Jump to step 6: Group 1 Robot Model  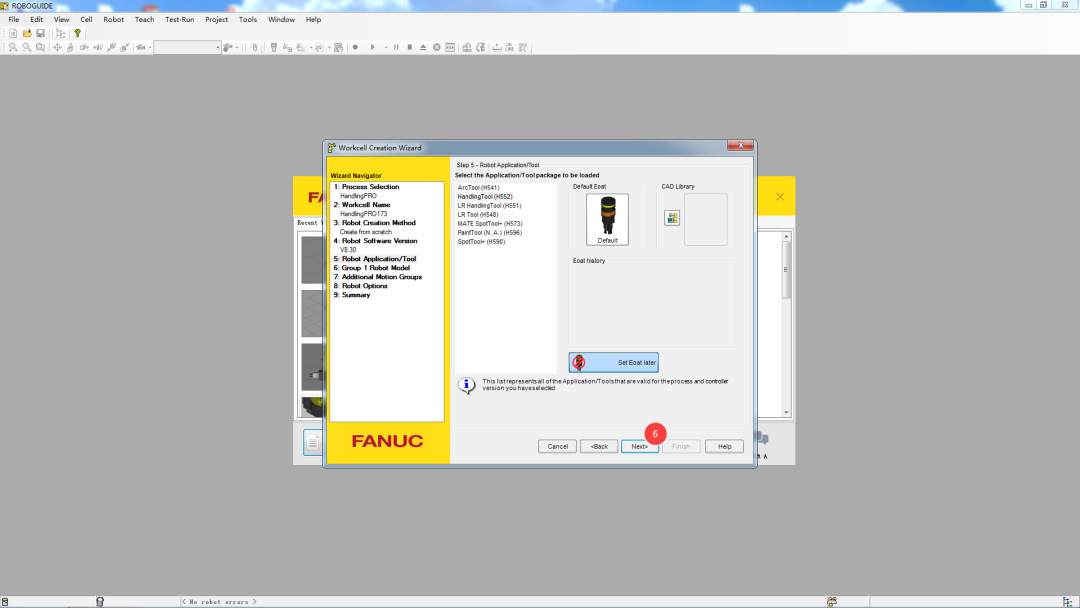click(372, 268)
